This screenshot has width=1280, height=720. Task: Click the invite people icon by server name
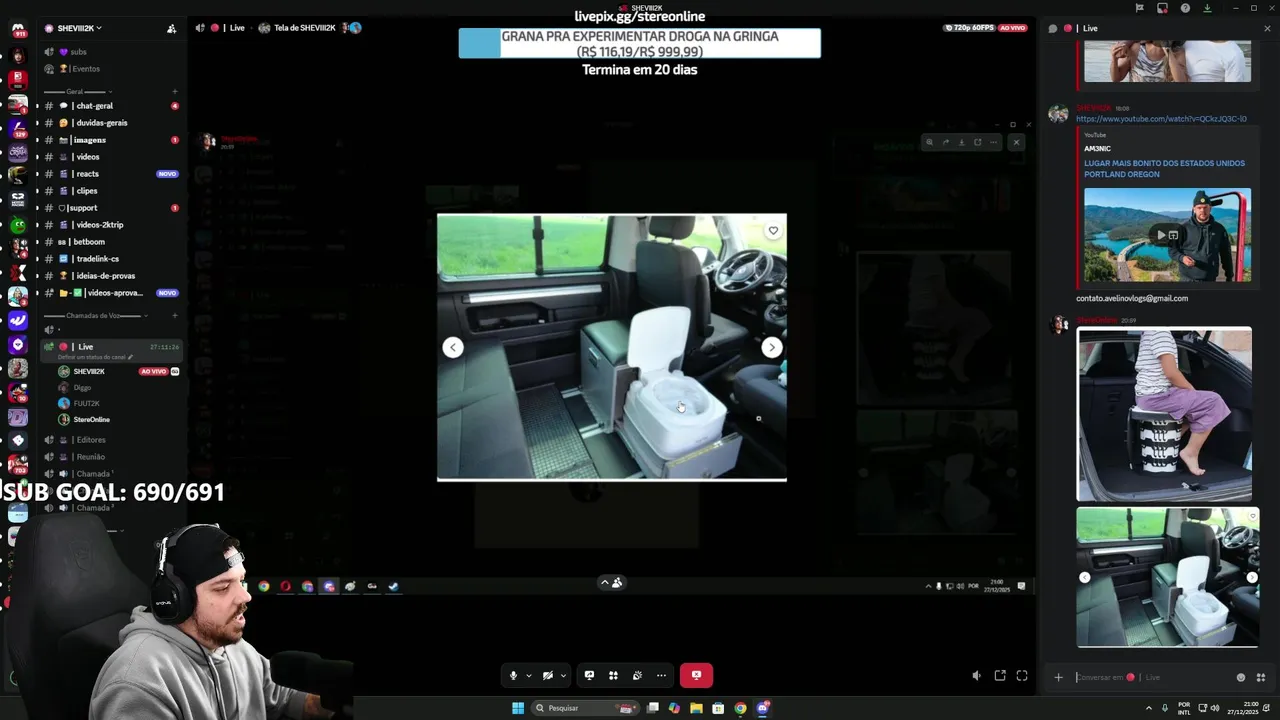pyautogui.click(x=171, y=28)
